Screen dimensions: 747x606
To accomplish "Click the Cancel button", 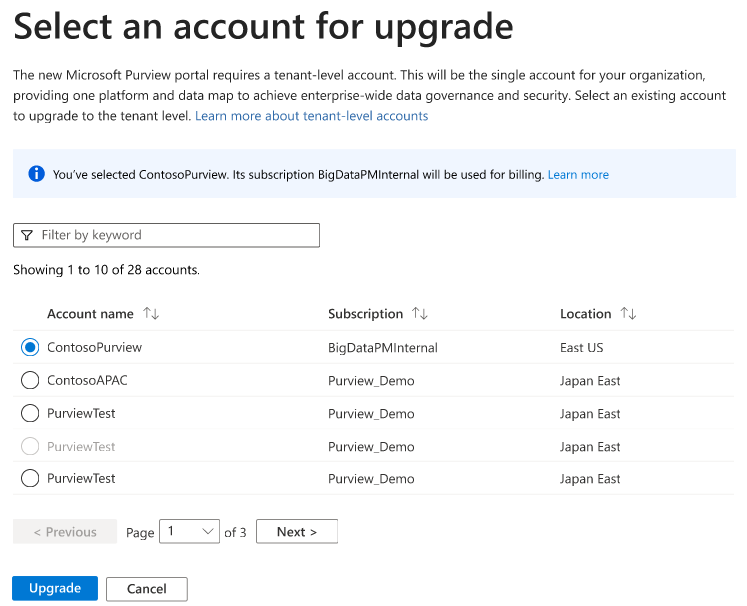I will (x=147, y=589).
